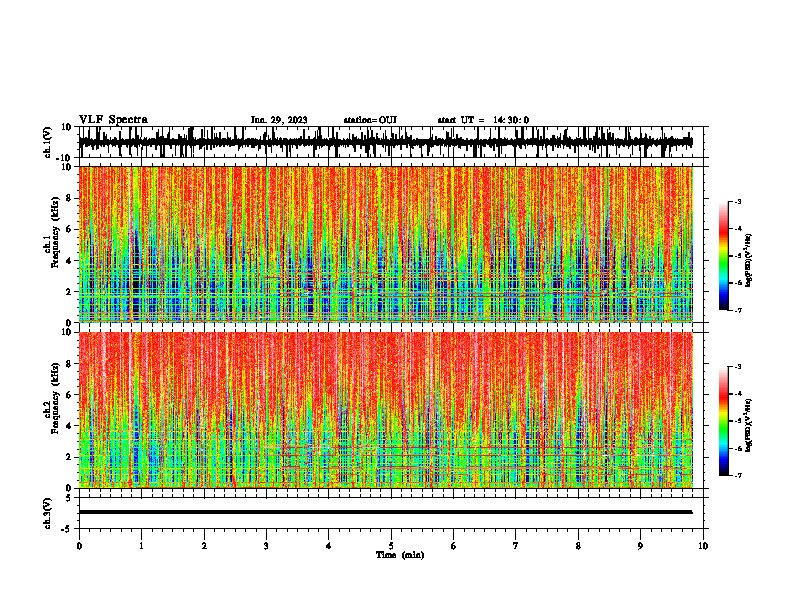
Task: Click the '1' tick on the time axis
Action: 142,546
